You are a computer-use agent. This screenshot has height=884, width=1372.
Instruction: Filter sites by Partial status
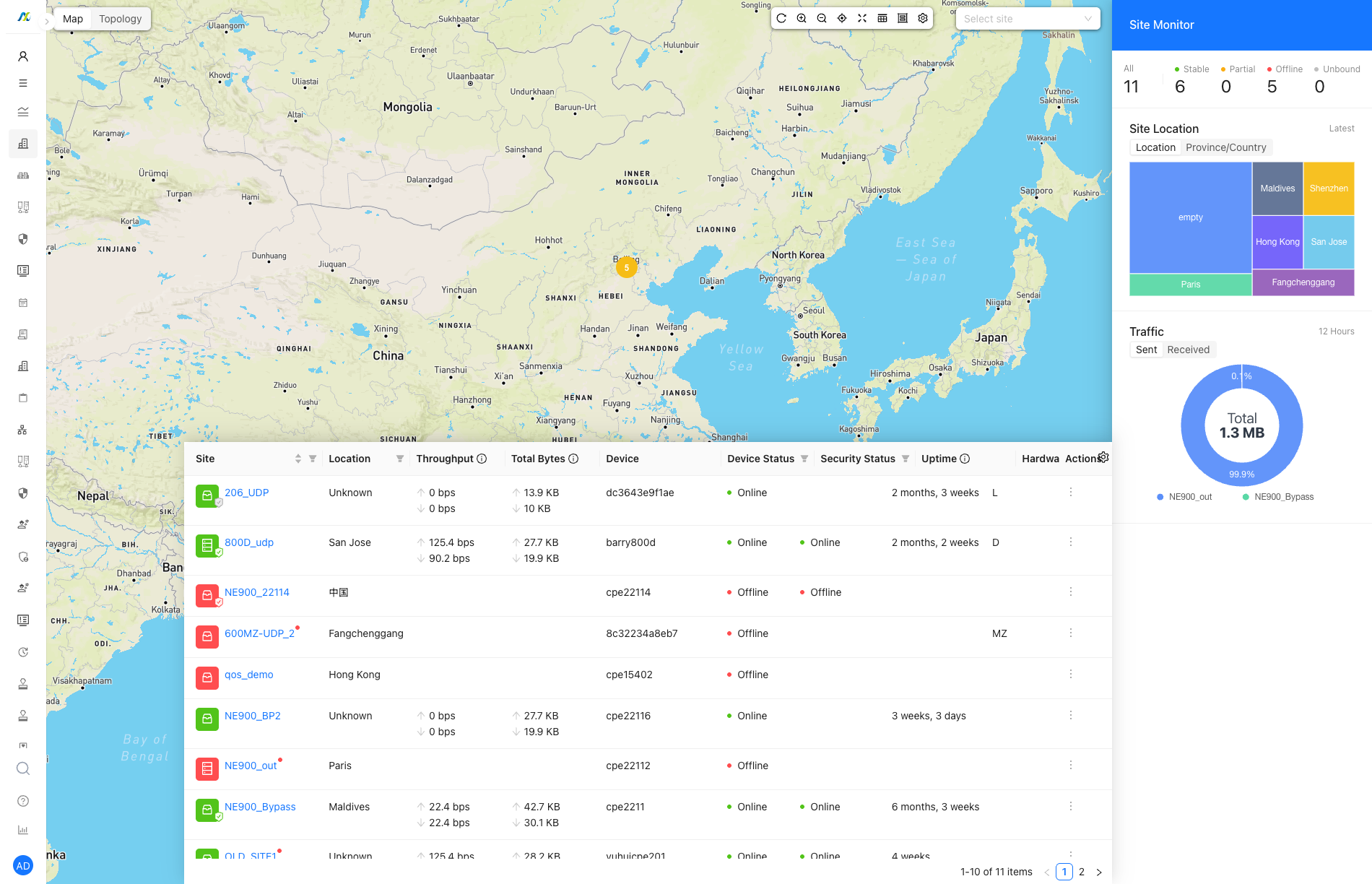1238,79
